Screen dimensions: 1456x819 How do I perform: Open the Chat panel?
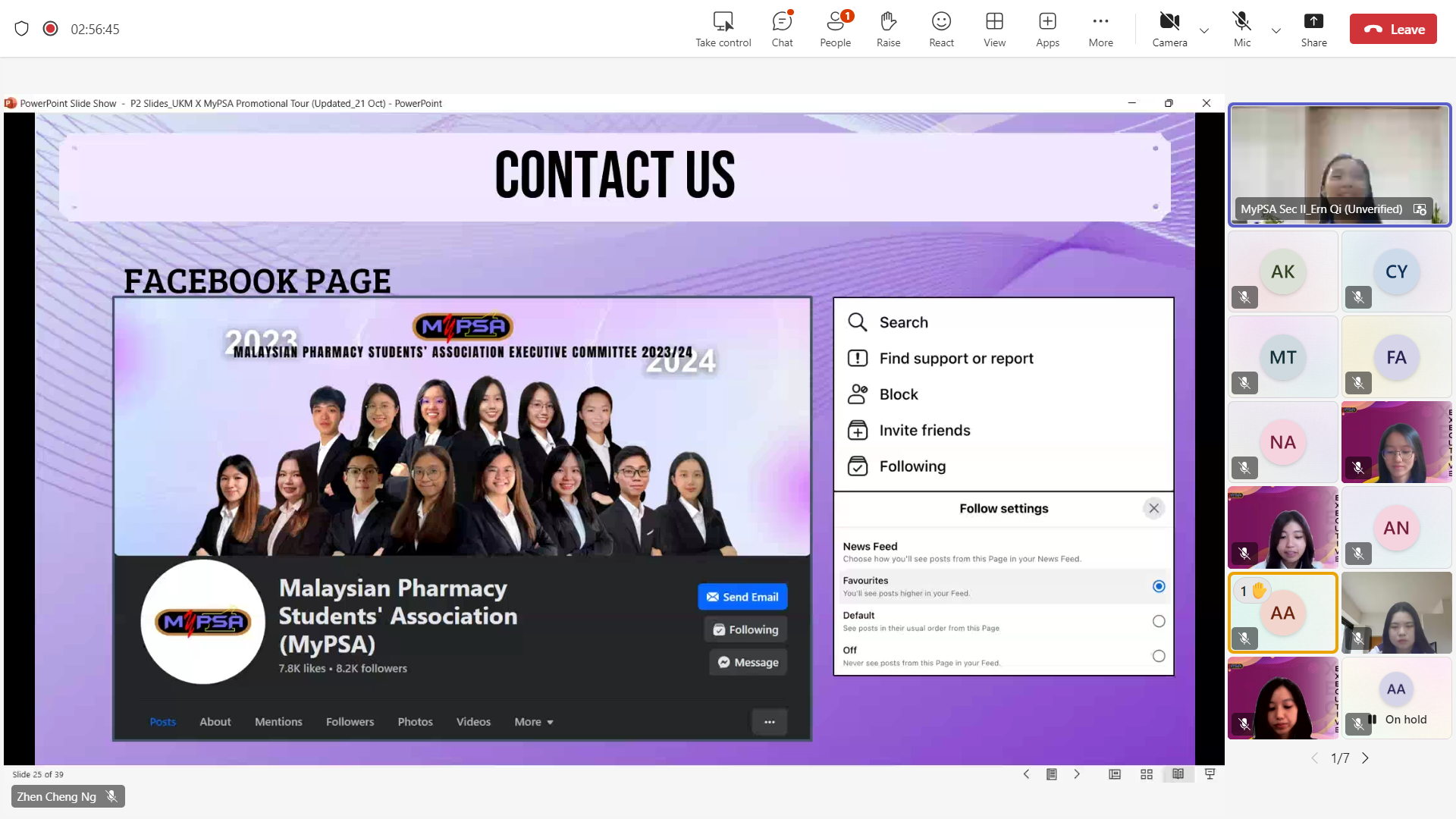(x=782, y=29)
